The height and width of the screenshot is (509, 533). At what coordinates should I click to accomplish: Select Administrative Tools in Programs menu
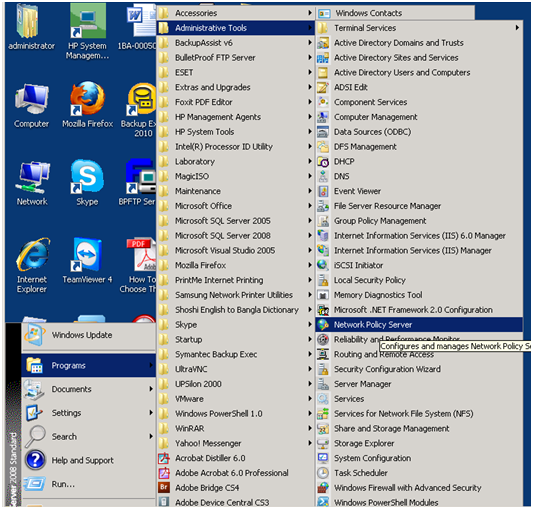[235, 28]
